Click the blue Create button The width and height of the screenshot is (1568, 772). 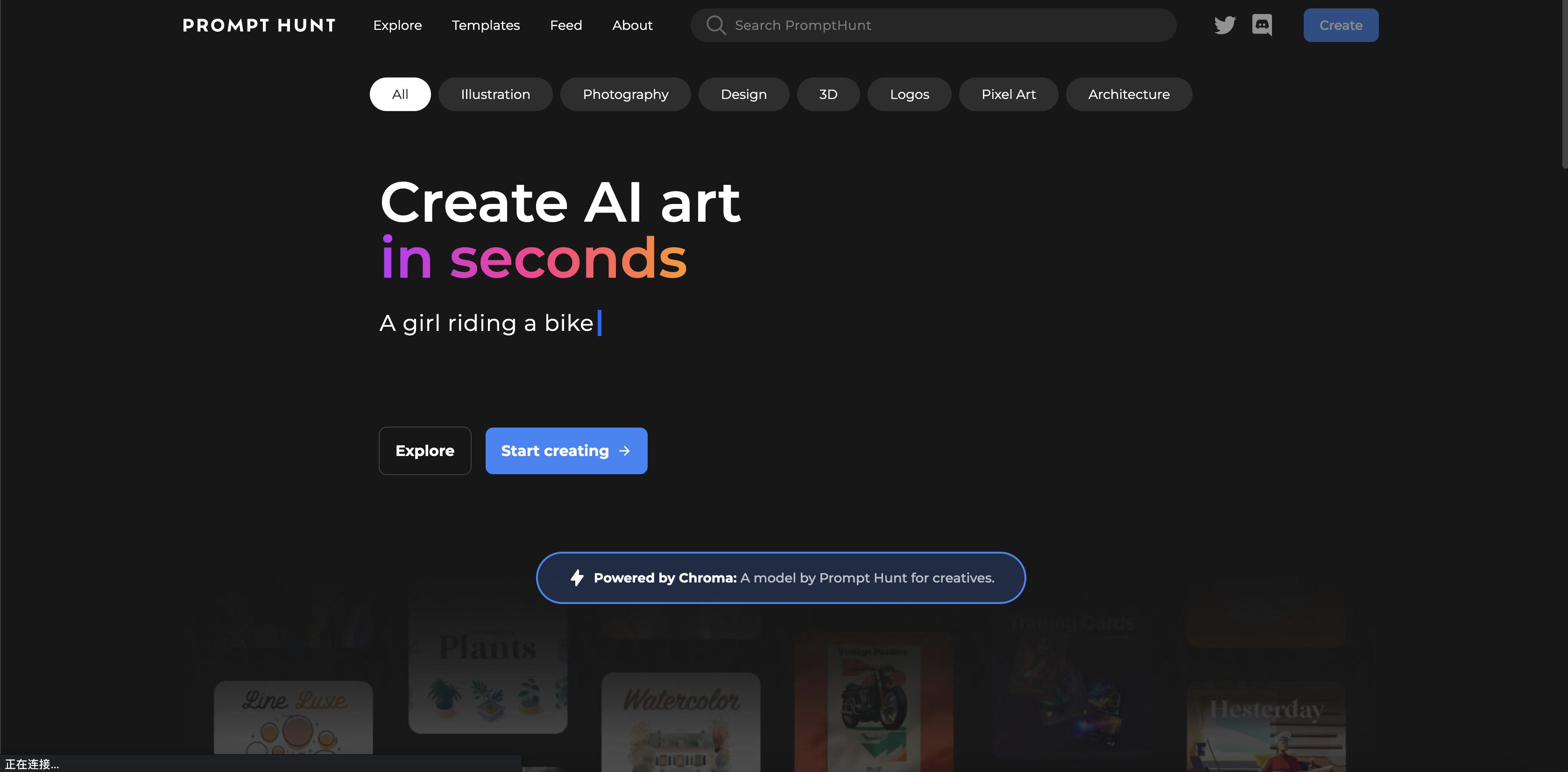[x=1341, y=25]
